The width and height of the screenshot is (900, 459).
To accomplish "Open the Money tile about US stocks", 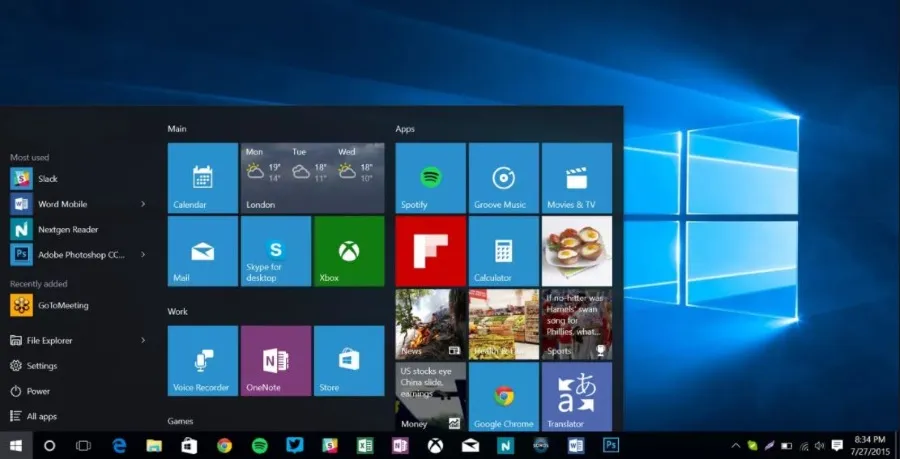I will [x=430, y=397].
